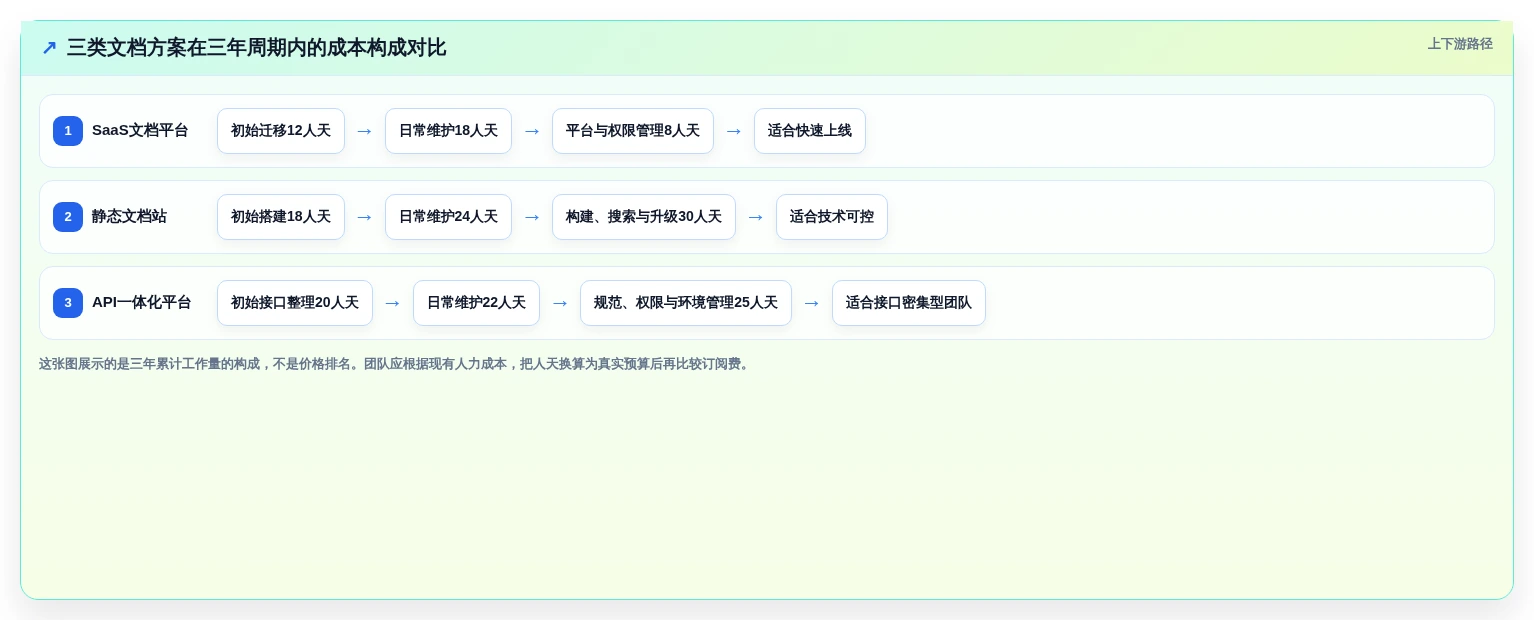Click the number 3 badge for API一体化平台
The width and height of the screenshot is (1534, 620).
coord(68,303)
